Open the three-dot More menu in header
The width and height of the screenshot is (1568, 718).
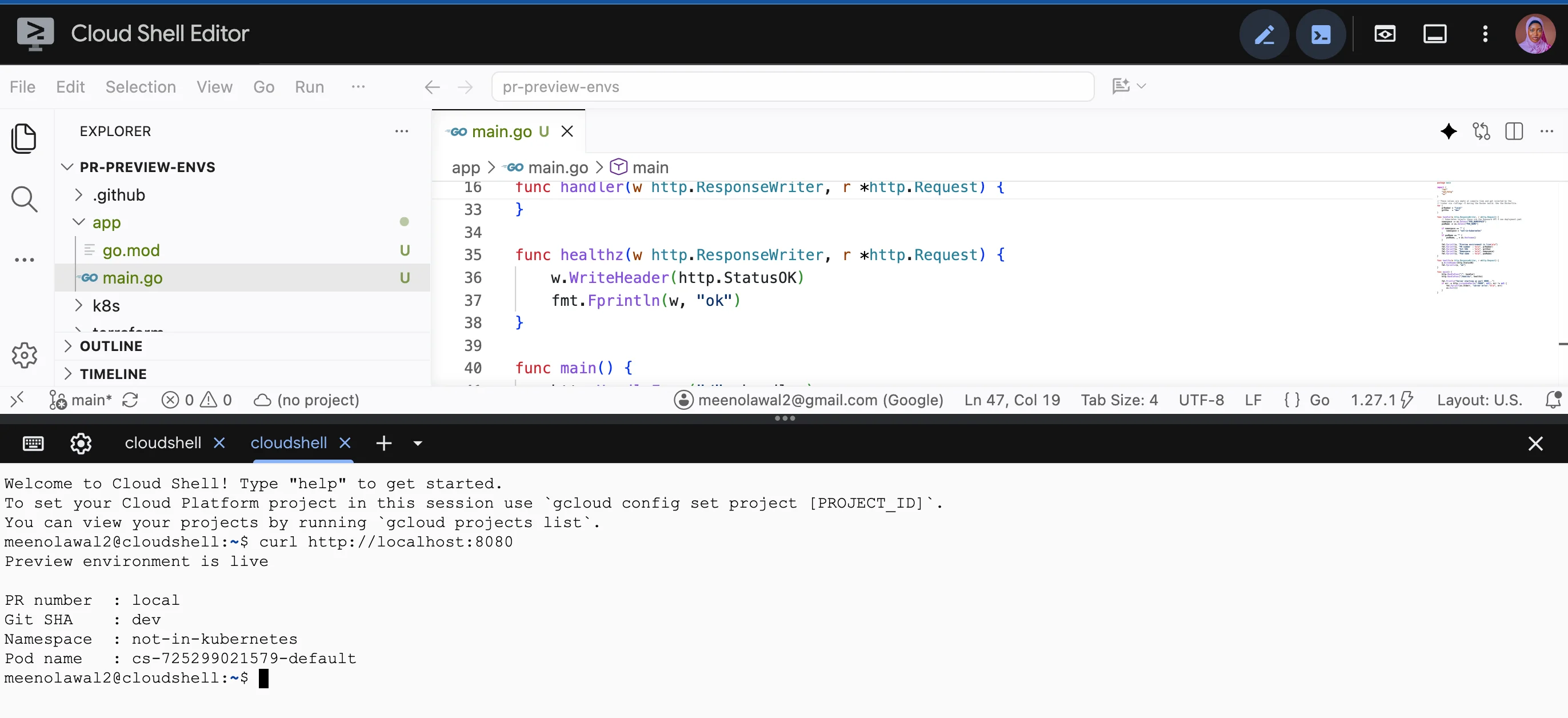pos(1485,34)
